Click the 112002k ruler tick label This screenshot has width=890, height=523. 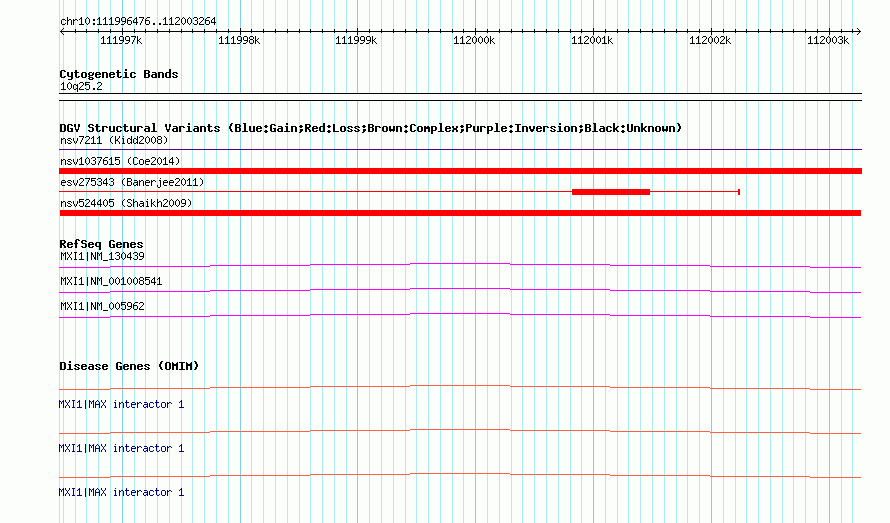(710, 40)
